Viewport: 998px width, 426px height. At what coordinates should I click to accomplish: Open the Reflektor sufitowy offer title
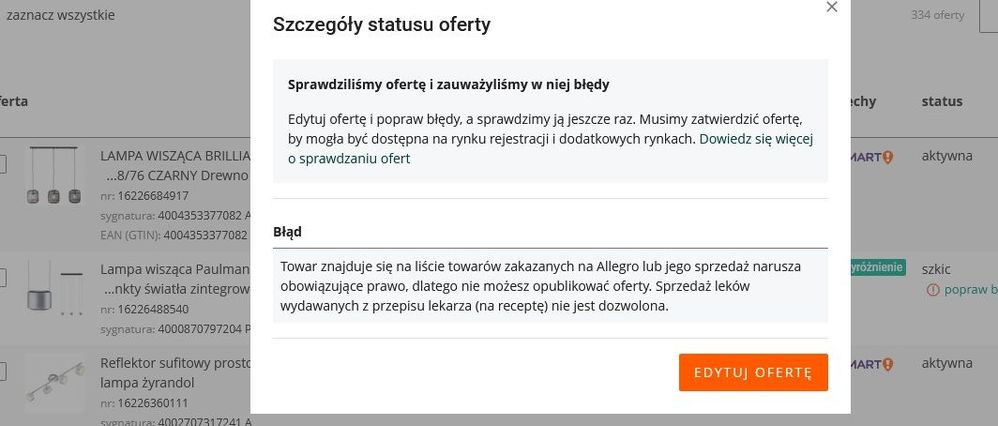173,363
